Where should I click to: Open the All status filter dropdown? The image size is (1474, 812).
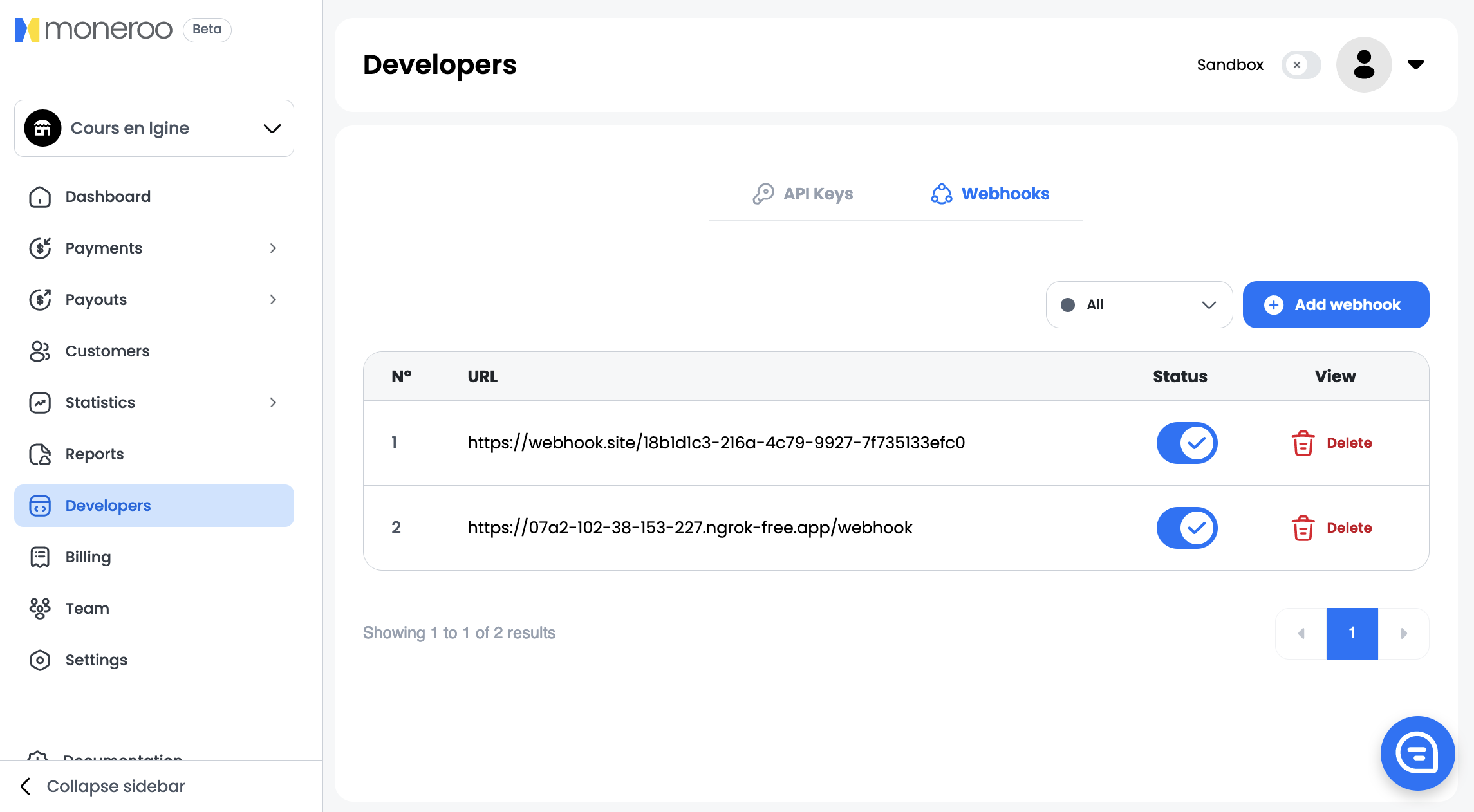point(1139,305)
